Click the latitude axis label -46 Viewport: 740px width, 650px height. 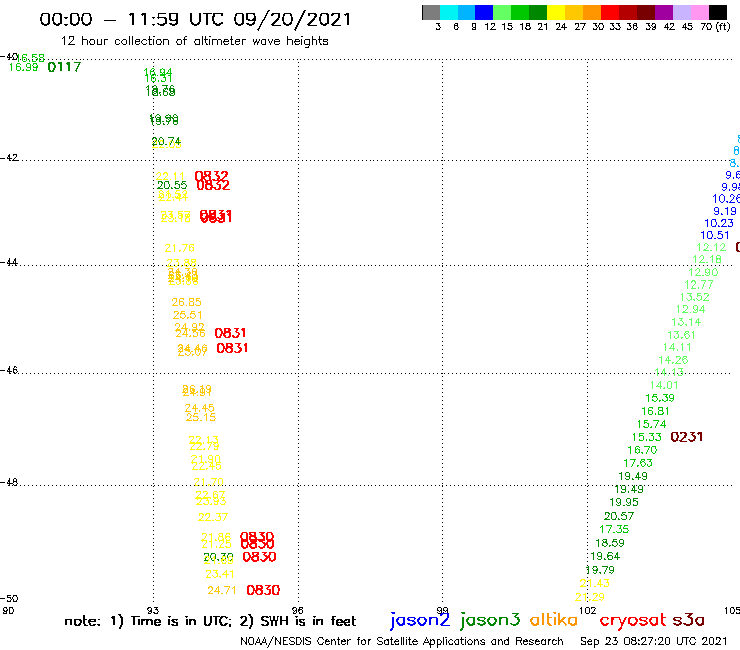coord(9,370)
